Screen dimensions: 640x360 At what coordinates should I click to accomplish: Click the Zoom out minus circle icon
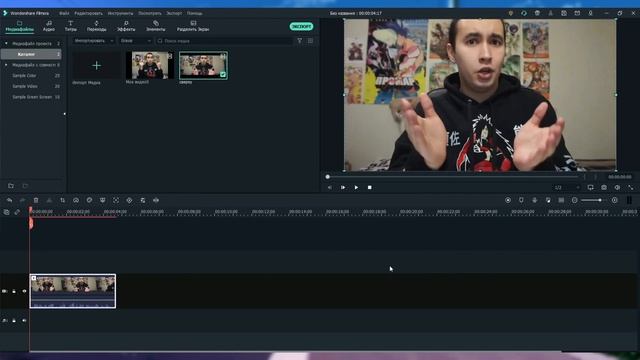tap(575, 200)
